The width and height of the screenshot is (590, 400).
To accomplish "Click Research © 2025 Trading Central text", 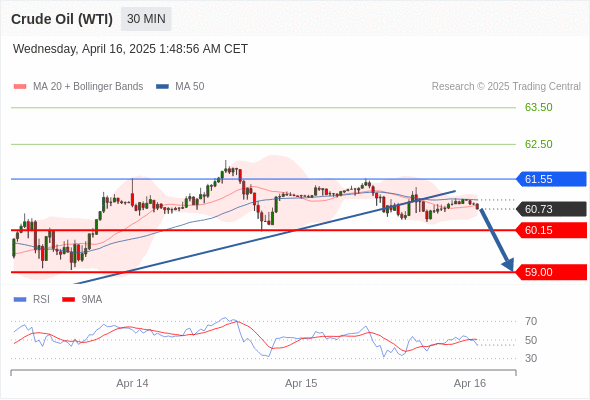I will [506, 87].
